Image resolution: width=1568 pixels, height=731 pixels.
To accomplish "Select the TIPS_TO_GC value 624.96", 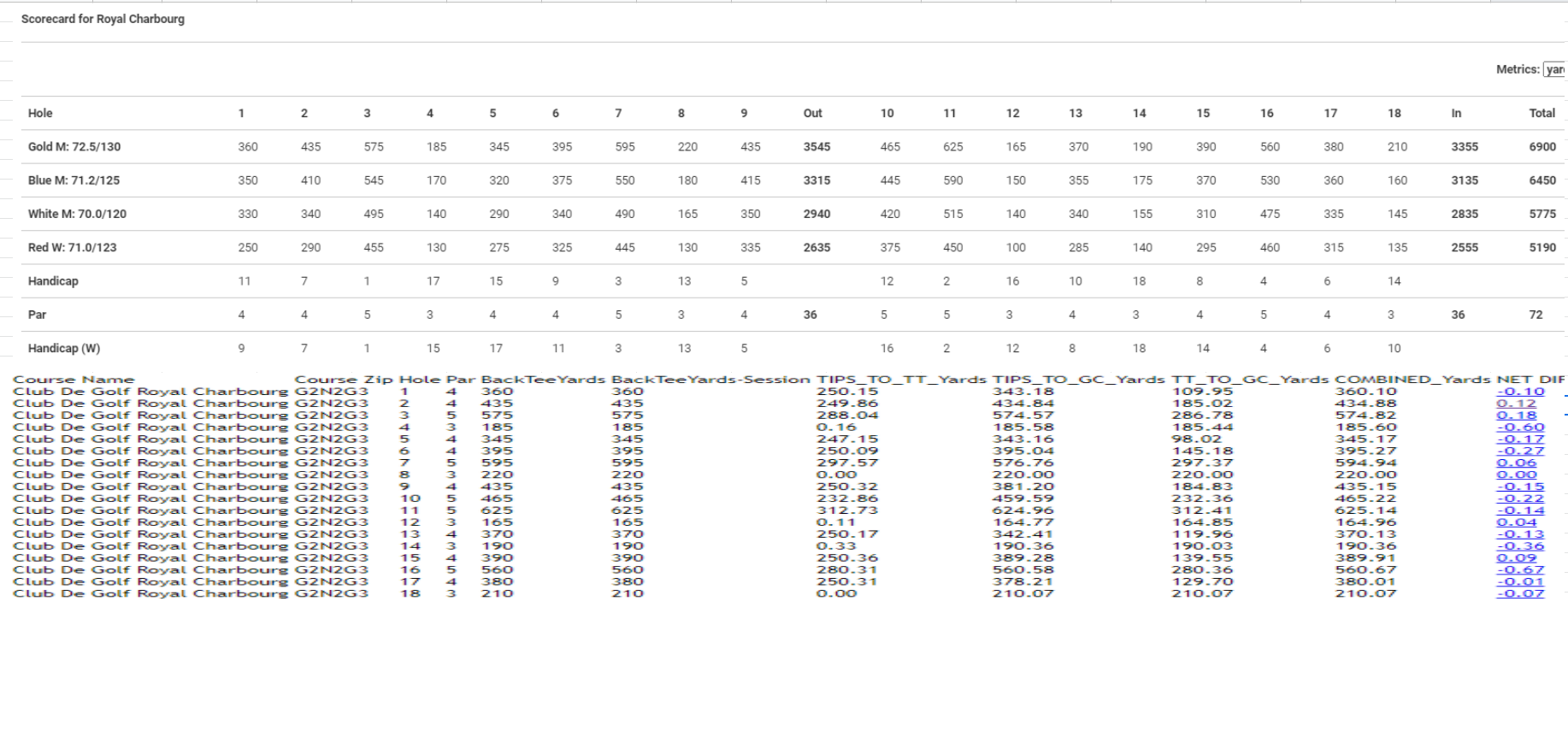I will point(1023,510).
